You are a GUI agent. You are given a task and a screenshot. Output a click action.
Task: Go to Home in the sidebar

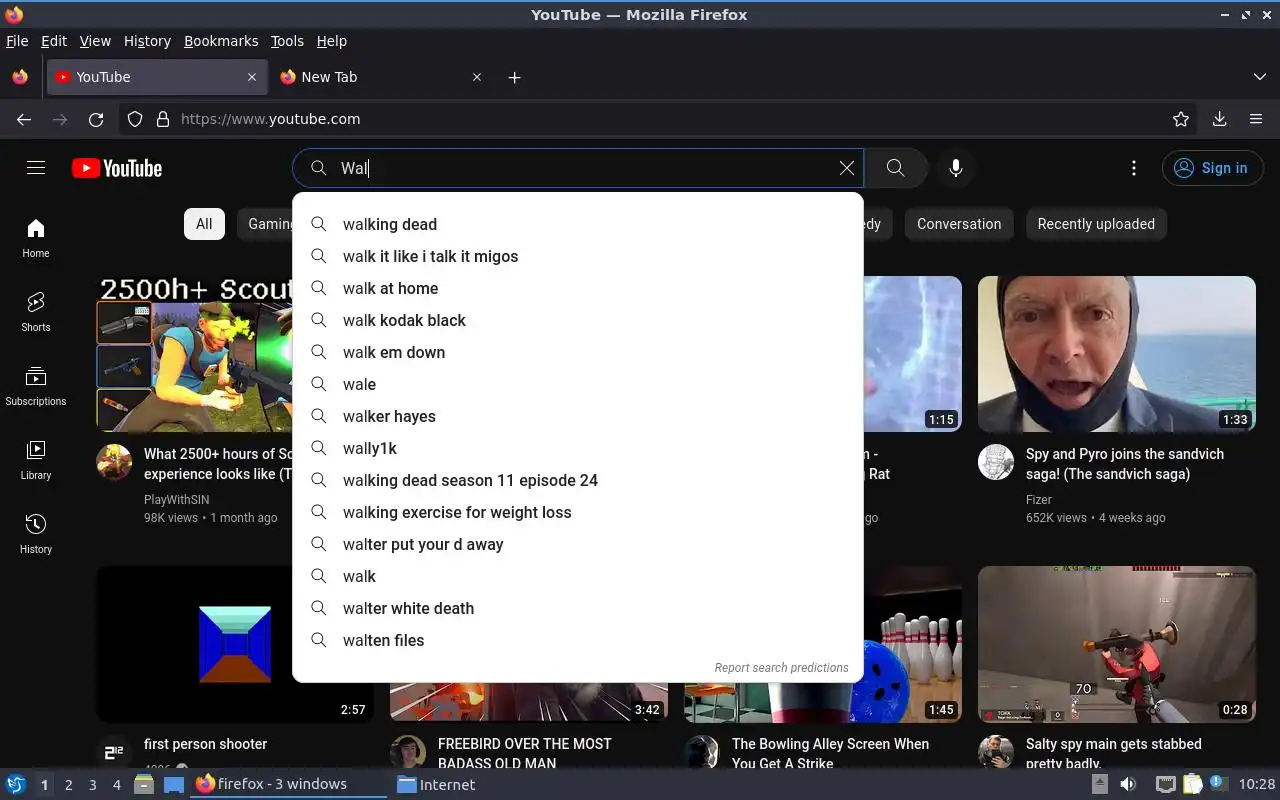coord(36,238)
